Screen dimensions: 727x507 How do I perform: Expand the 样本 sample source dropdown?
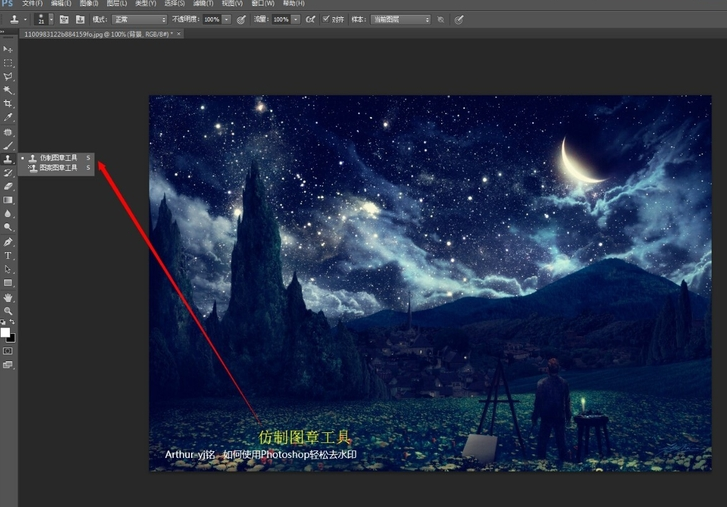point(400,19)
